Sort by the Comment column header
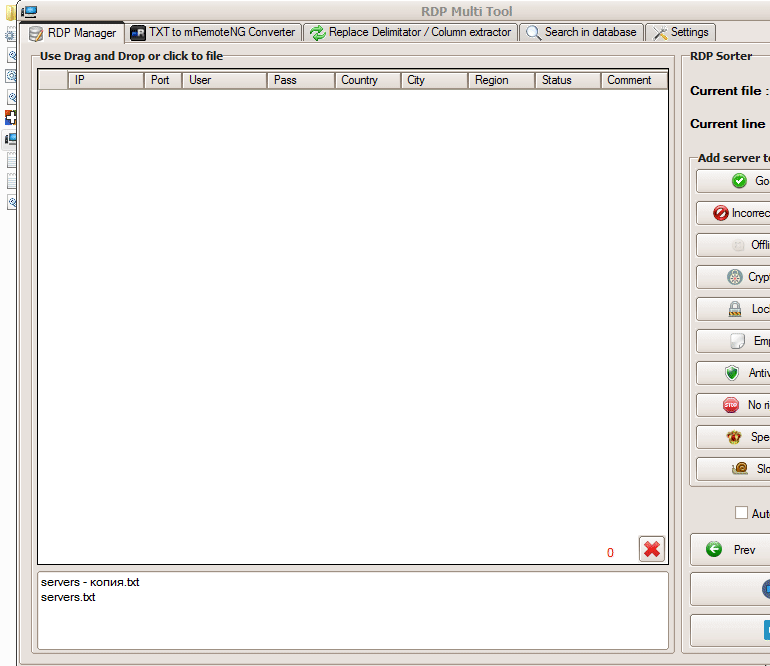Image resolution: width=770 pixels, height=666 pixels. click(x=634, y=80)
